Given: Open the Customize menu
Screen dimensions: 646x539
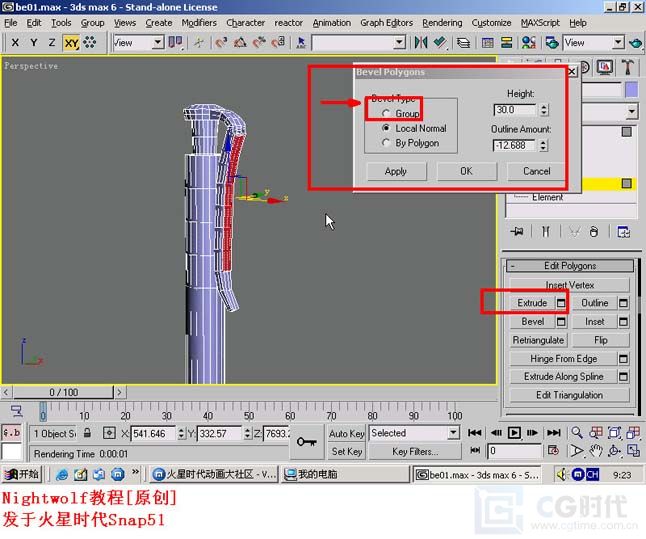Looking at the screenshot, I should click(x=491, y=23).
